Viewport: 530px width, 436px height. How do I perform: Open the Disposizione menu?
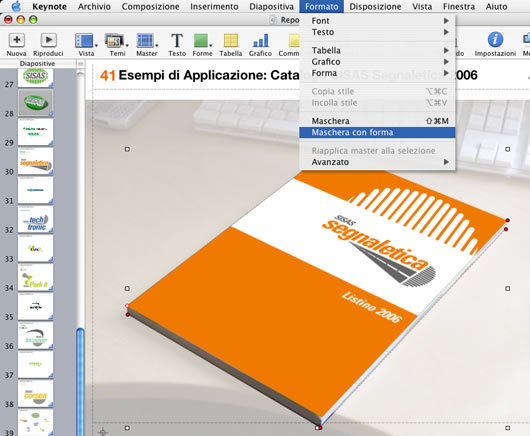pos(375,6)
